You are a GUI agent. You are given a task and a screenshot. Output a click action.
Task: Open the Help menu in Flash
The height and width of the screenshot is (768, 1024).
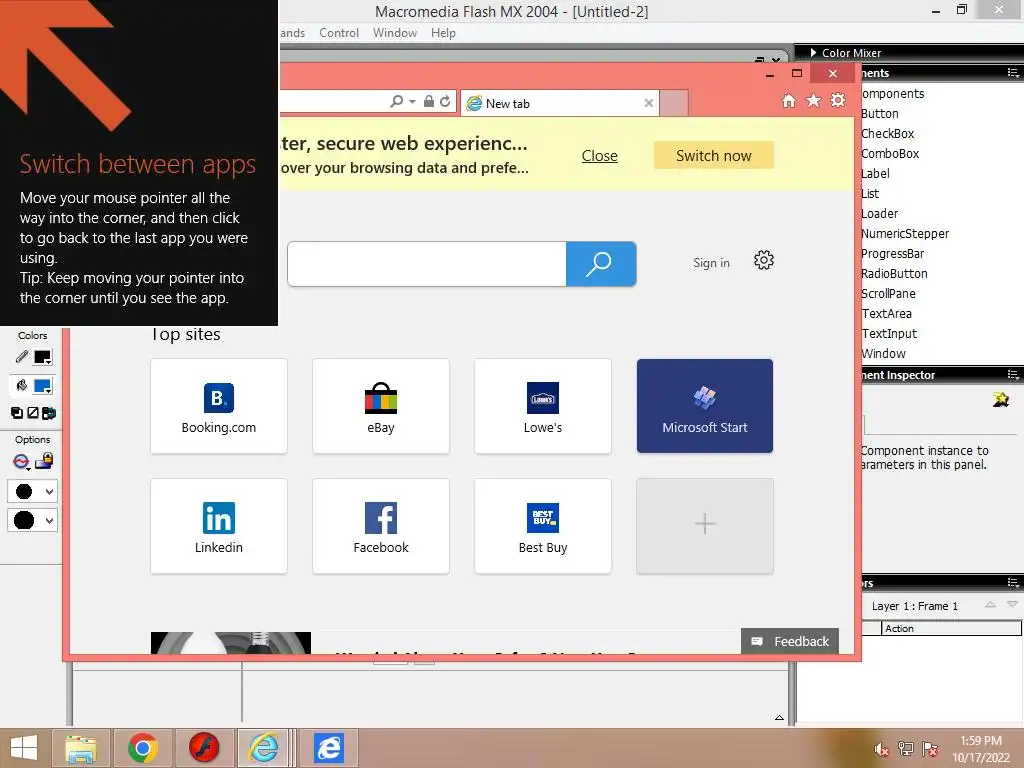pyautogui.click(x=443, y=33)
